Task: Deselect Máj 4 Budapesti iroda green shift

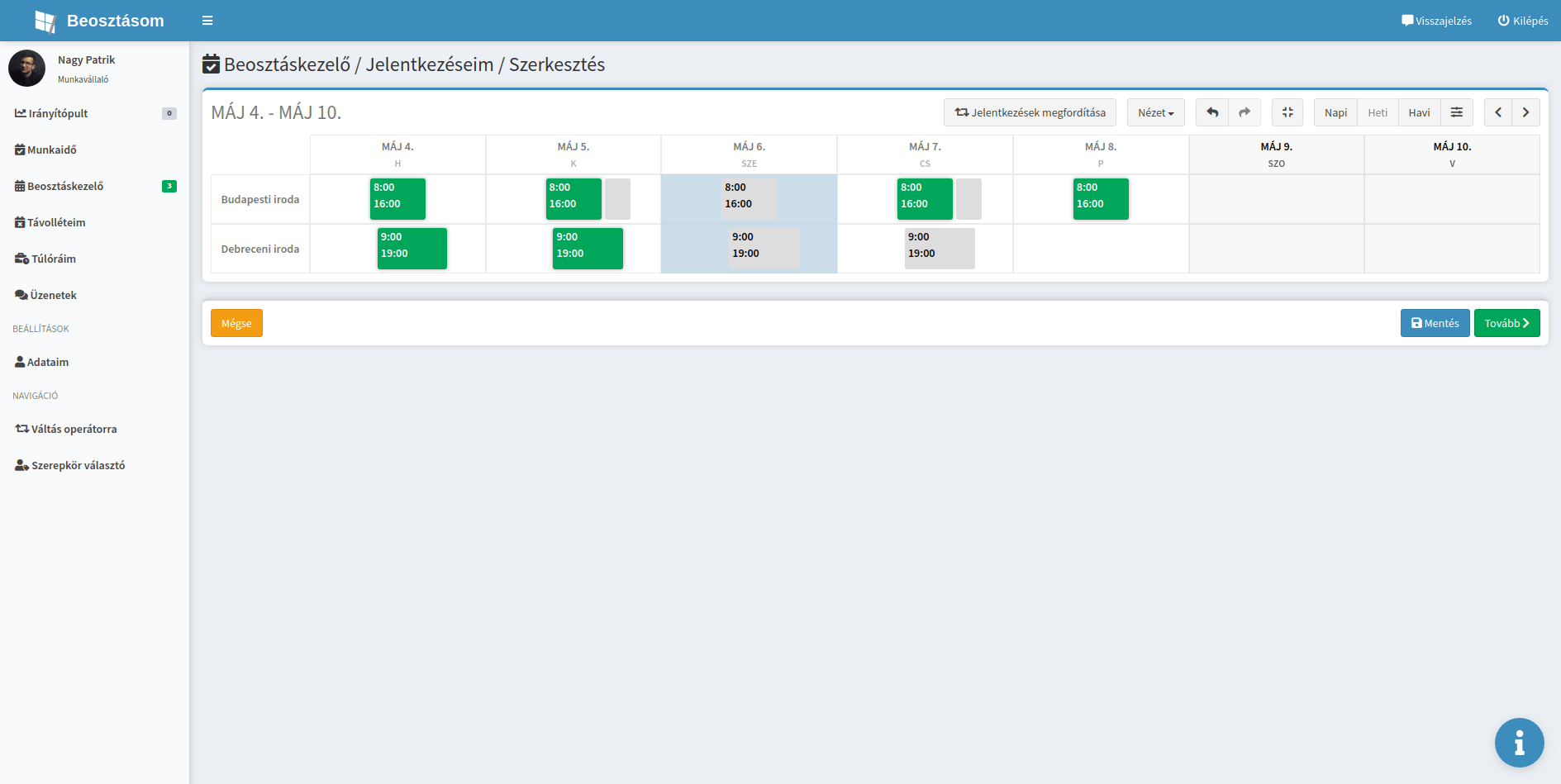Action: coord(397,199)
